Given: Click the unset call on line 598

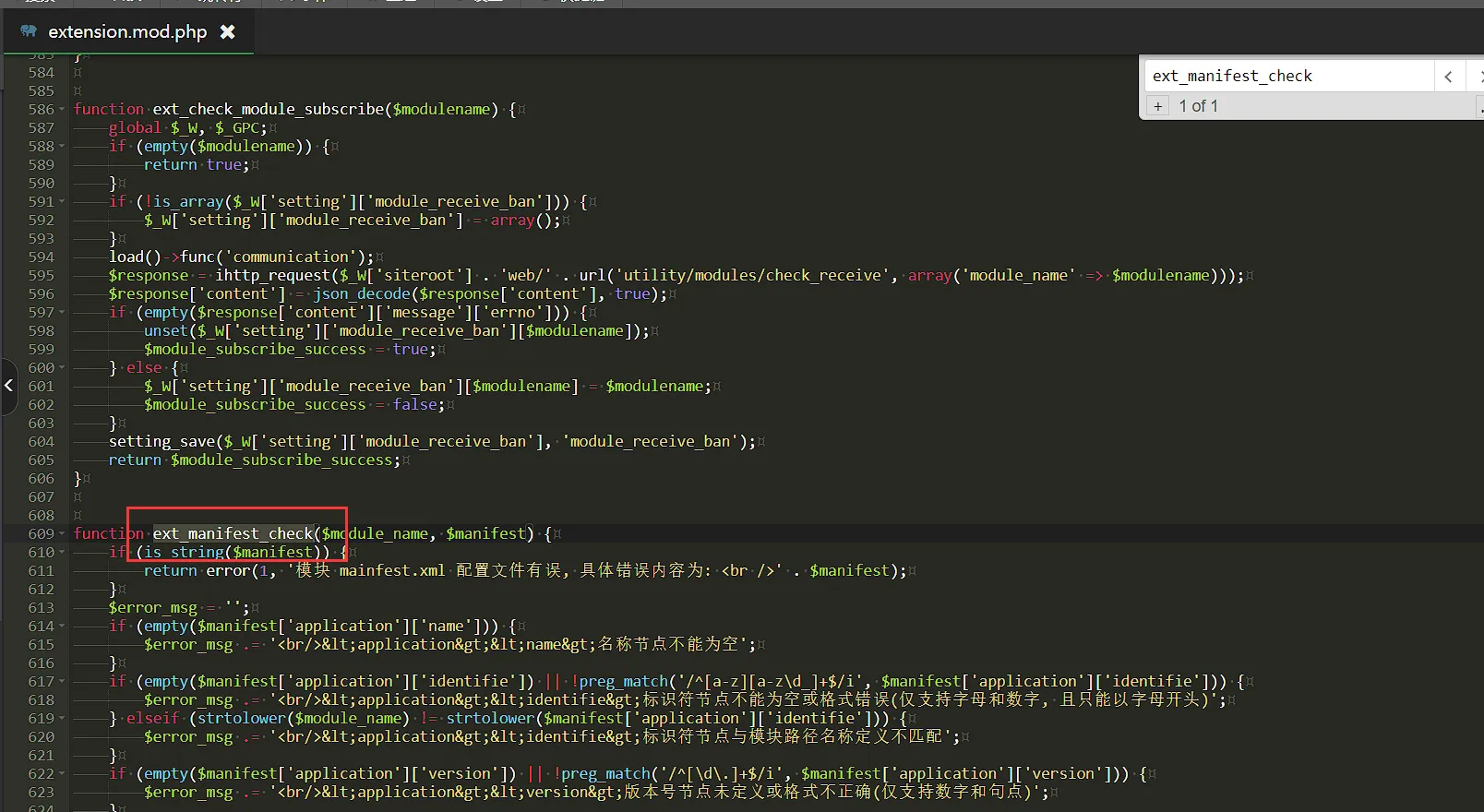Looking at the screenshot, I should [396, 330].
